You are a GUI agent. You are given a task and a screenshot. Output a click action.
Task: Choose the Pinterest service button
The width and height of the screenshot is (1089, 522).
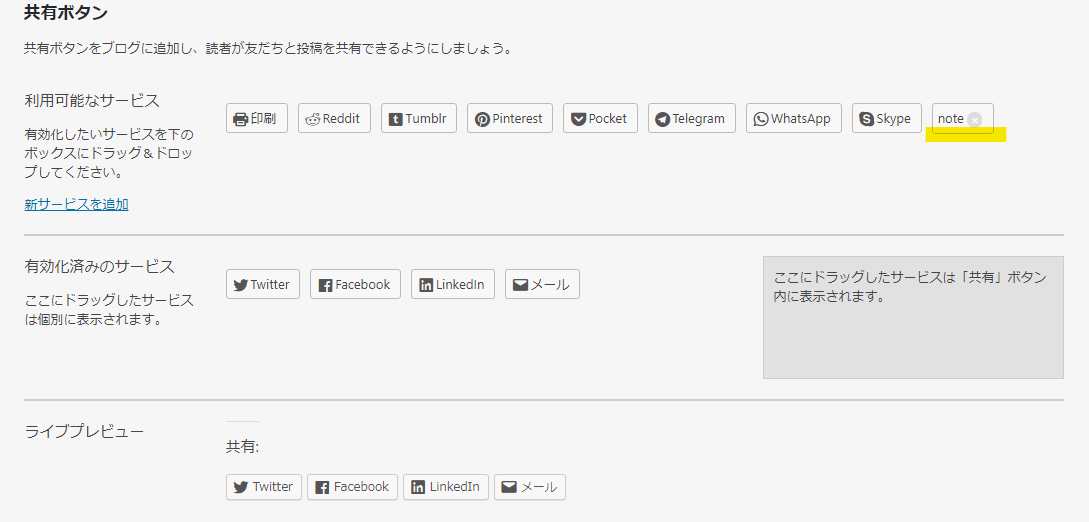510,118
